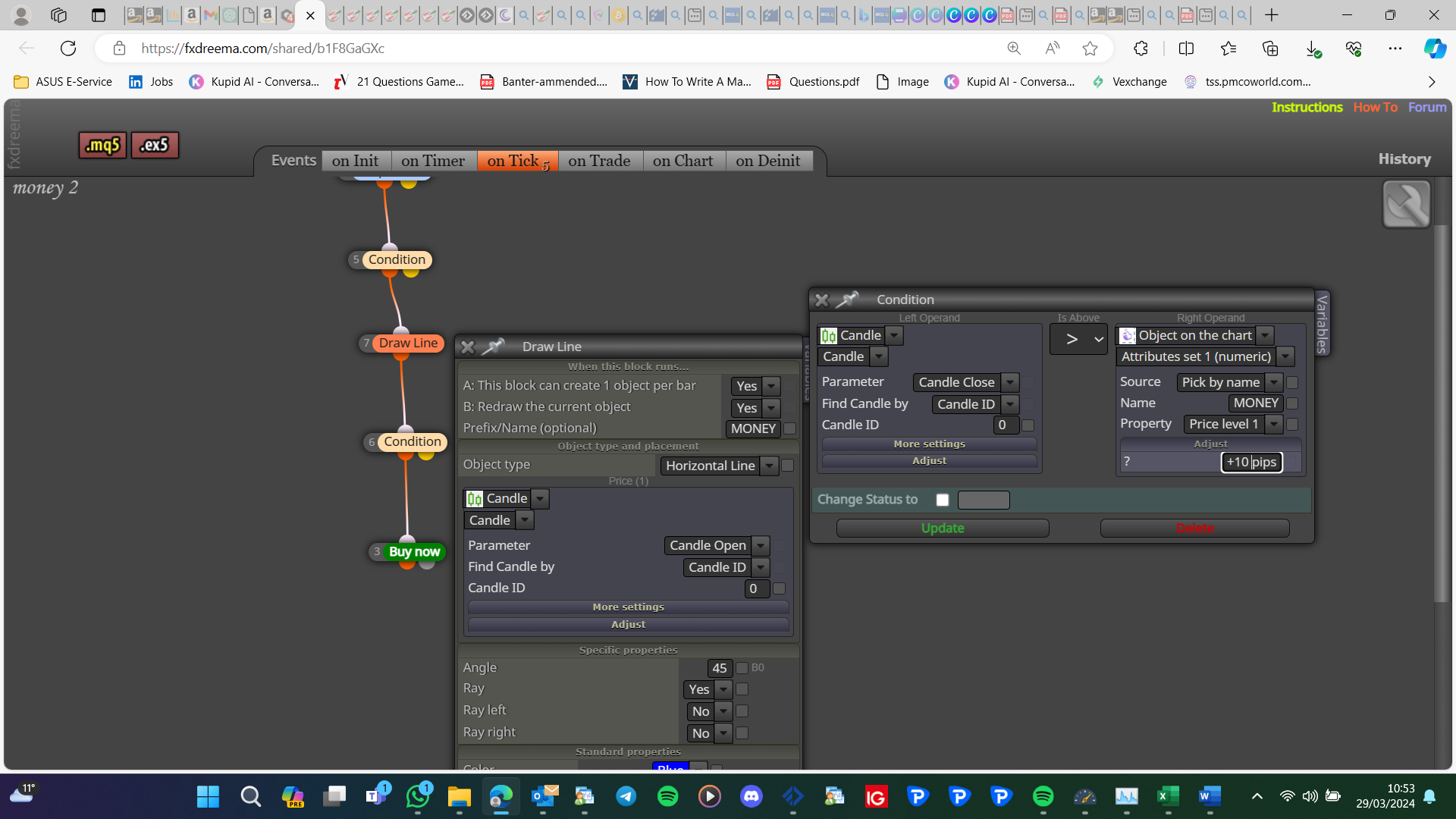
Task: Switch to the on Timer event tab
Action: coord(433,161)
